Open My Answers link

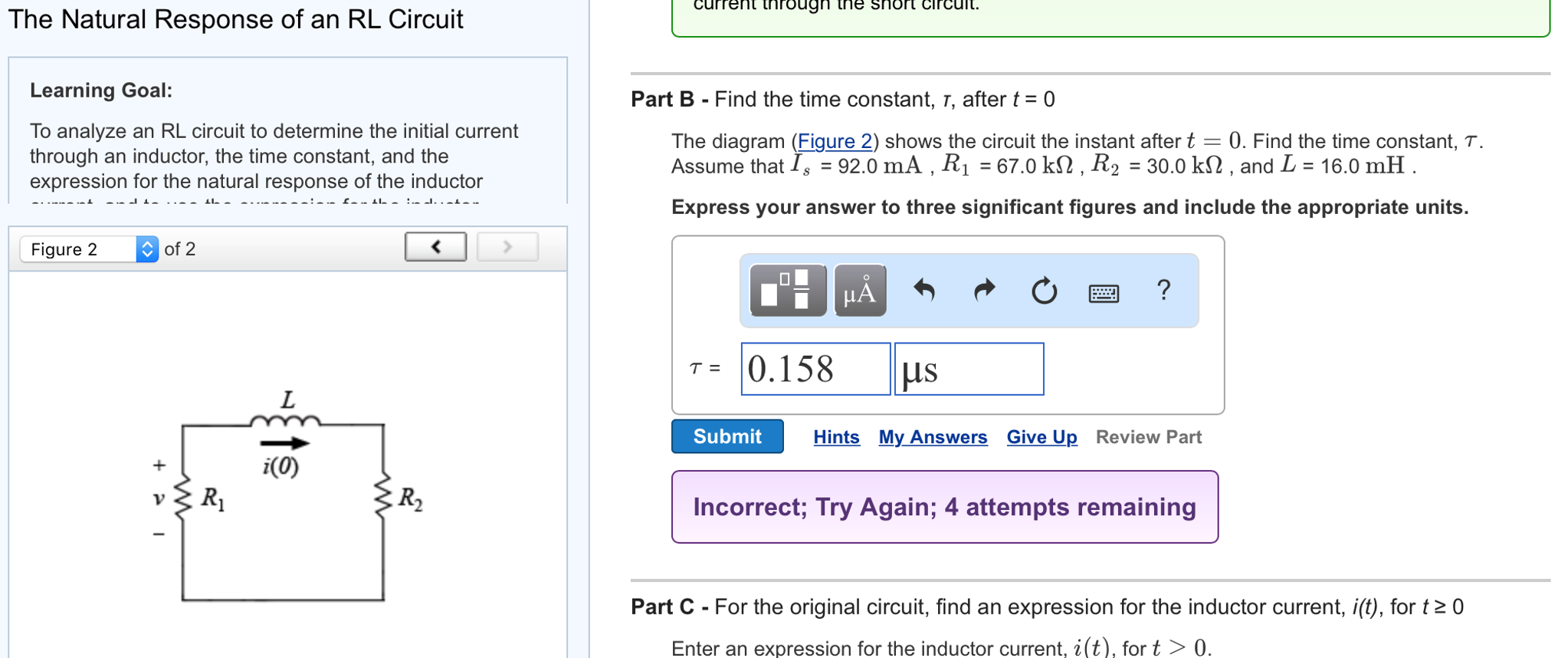(933, 437)
